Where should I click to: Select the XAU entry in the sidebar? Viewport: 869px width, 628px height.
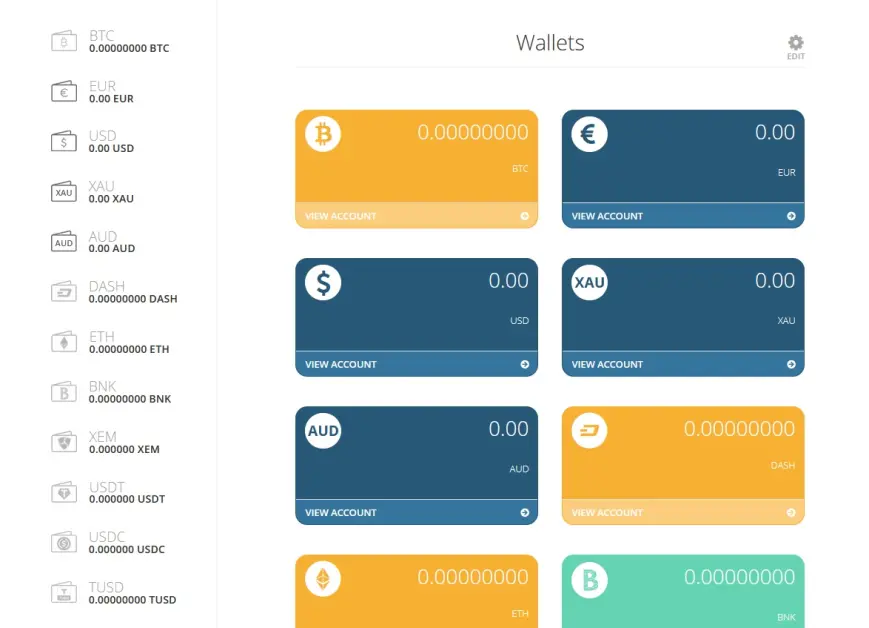(x=93, y=192)
